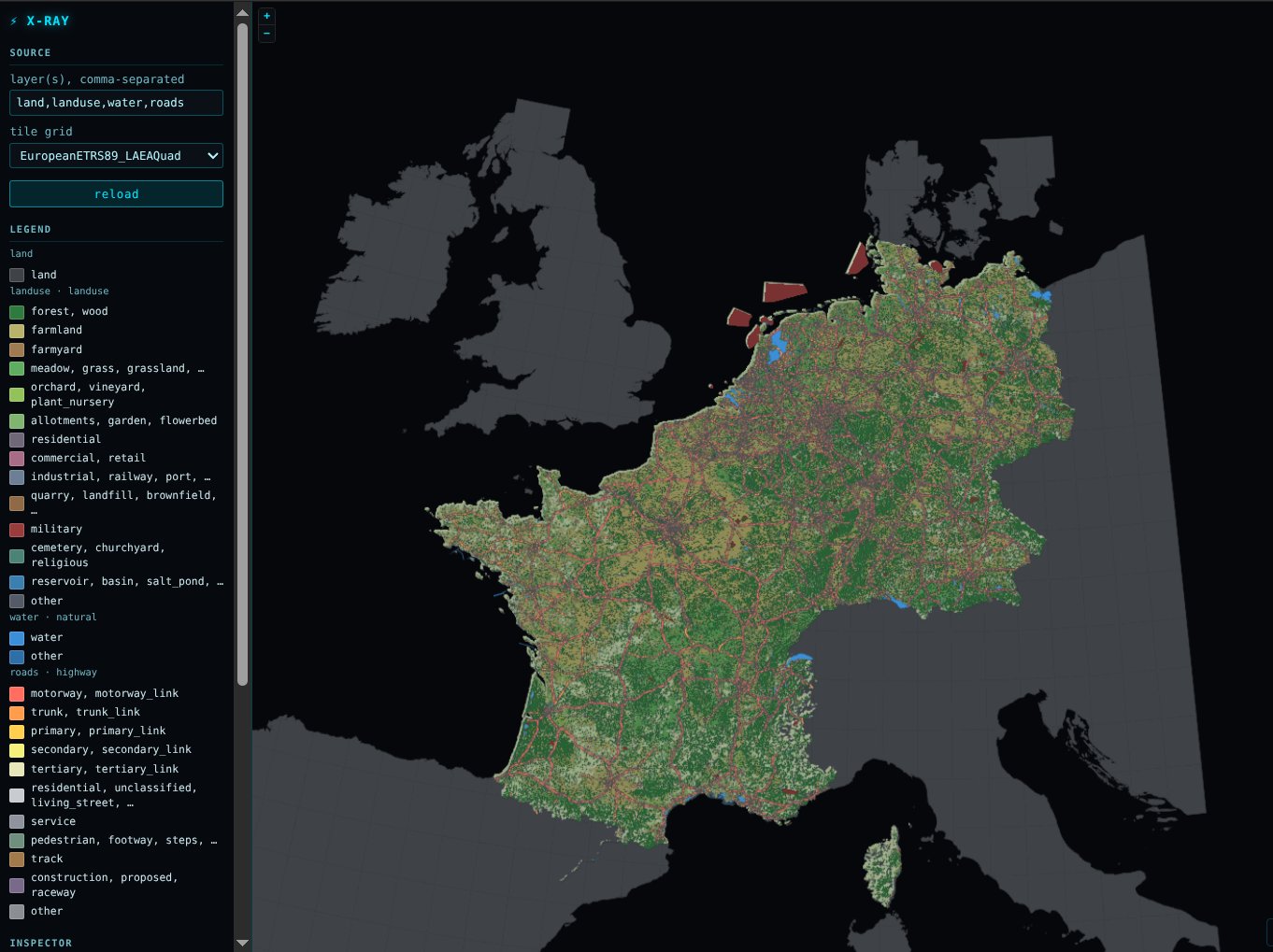Click the 'water · natural' legend group label

[53, 618]
